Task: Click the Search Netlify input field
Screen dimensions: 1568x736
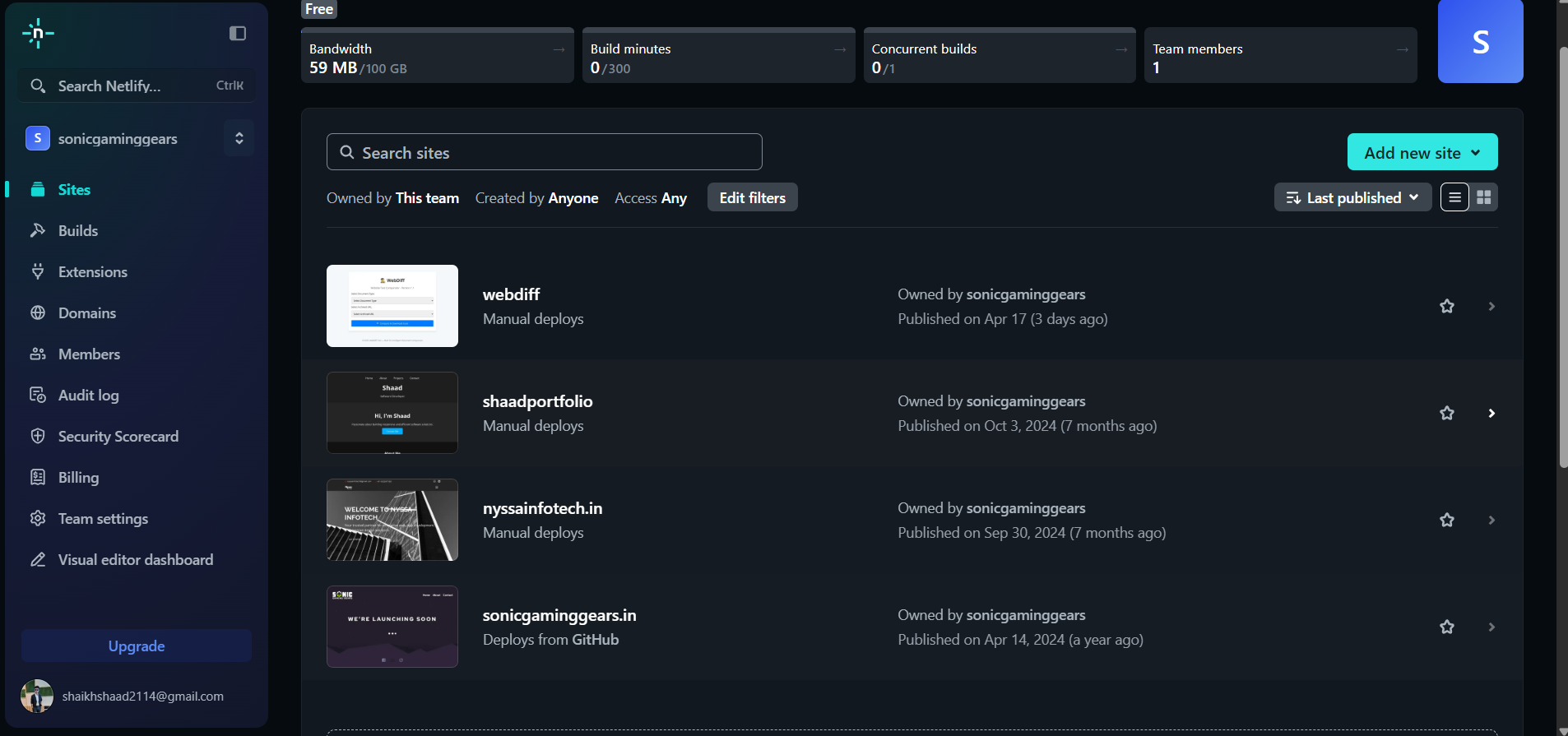Action: pyautogui.click(x=137, y=86)
